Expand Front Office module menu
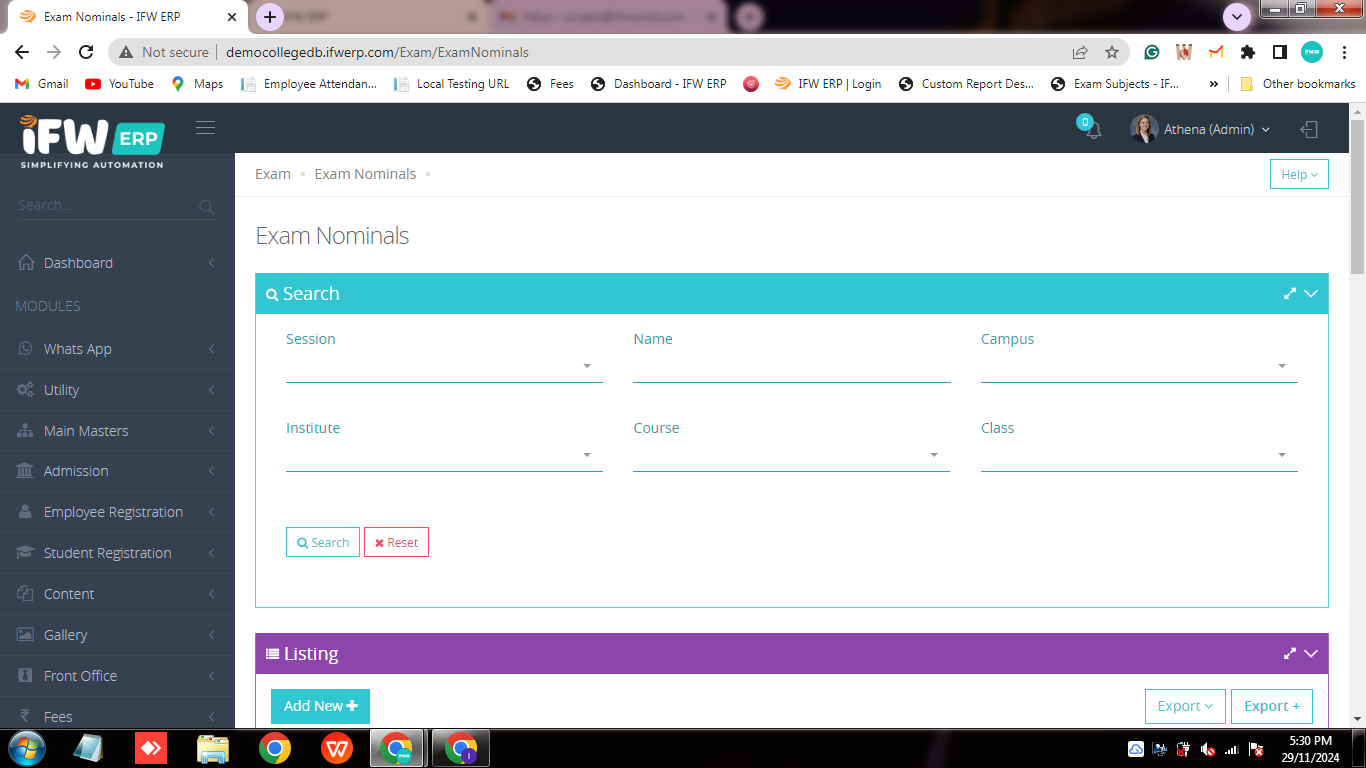The image size is (1366, 768). (117, 676)
